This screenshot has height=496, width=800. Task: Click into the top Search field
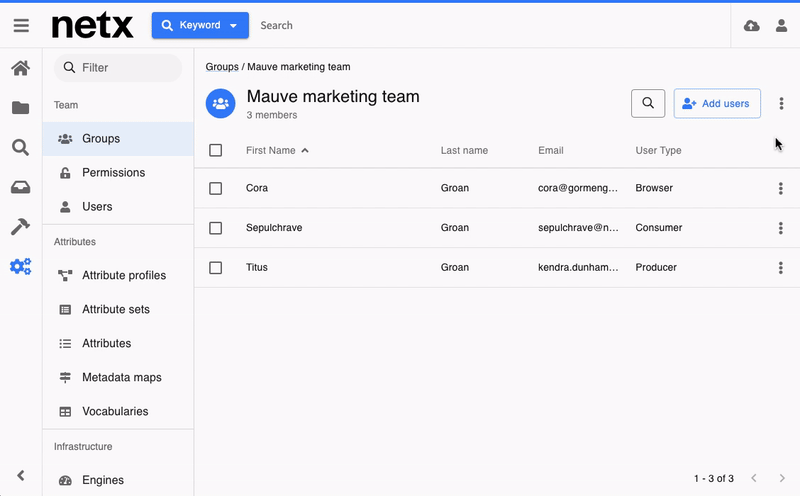click(490, 26)
